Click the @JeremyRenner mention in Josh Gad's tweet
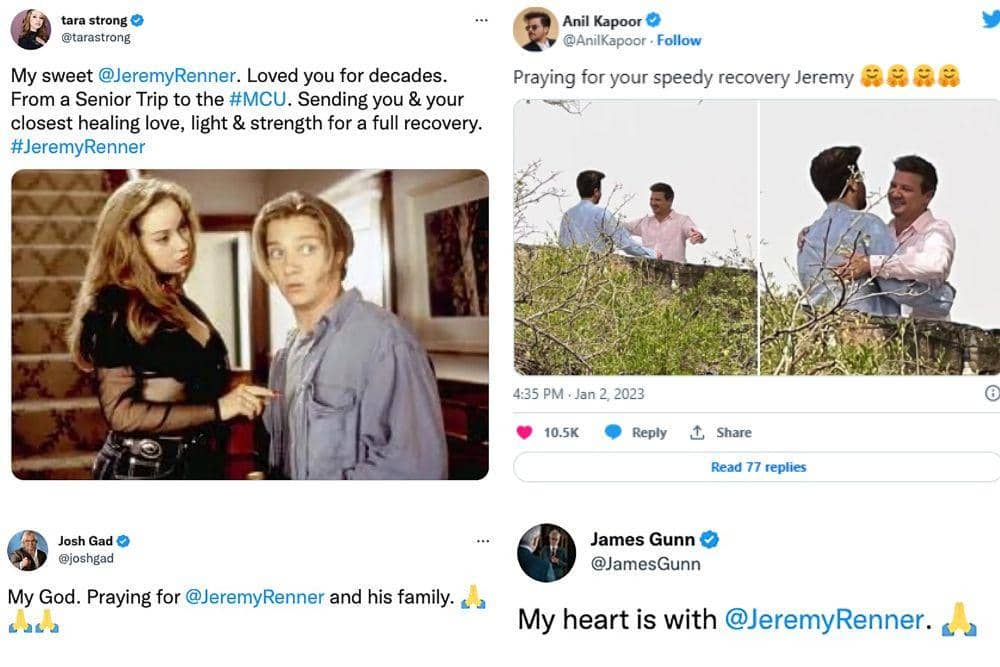Viewport: 1000px width, 667px height. (255, 597)
